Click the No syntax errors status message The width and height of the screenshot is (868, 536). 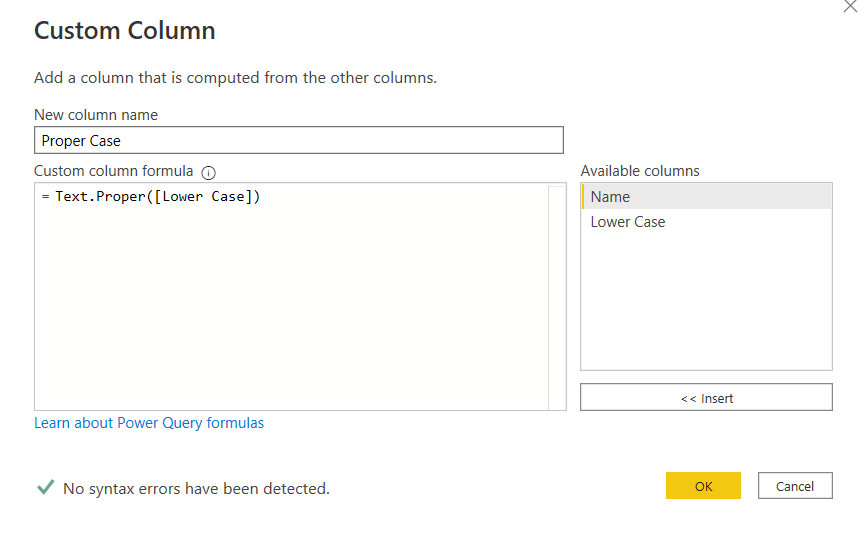click(x=196, y=488)
